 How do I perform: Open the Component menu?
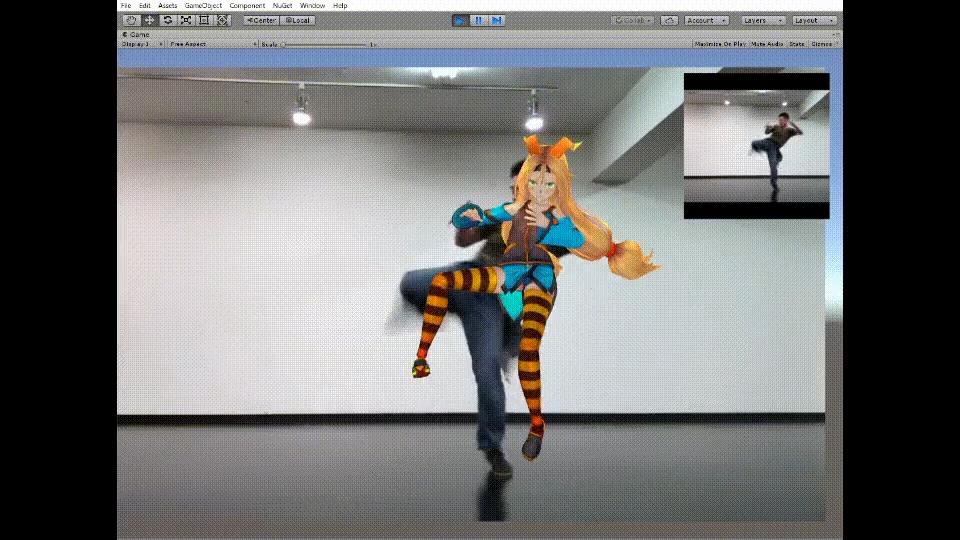click(247, 6)
